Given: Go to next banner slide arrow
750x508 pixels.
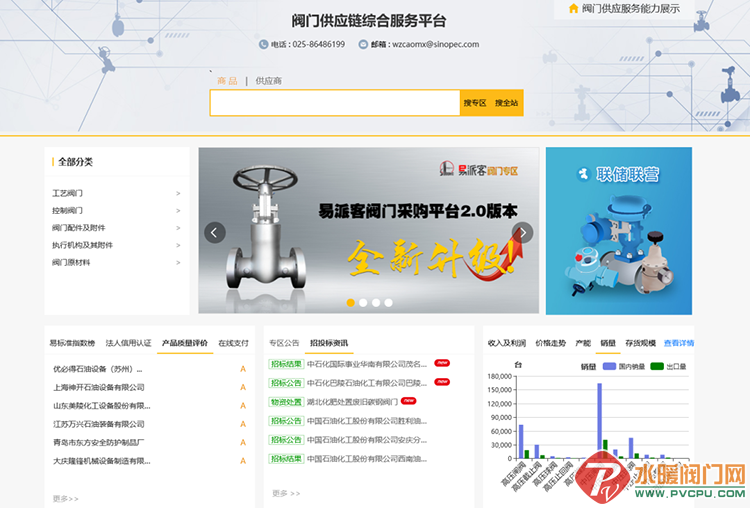Looking at the screenshot, I should click(x=522, y=232).
